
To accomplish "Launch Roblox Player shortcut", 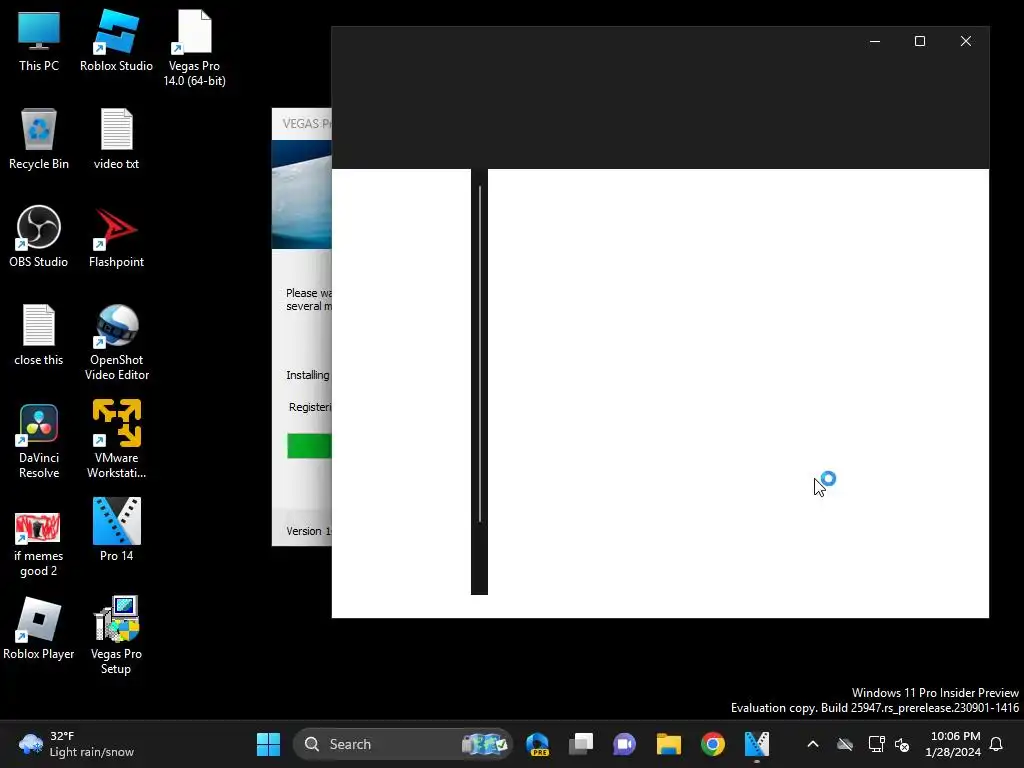I will click(39, 630).
